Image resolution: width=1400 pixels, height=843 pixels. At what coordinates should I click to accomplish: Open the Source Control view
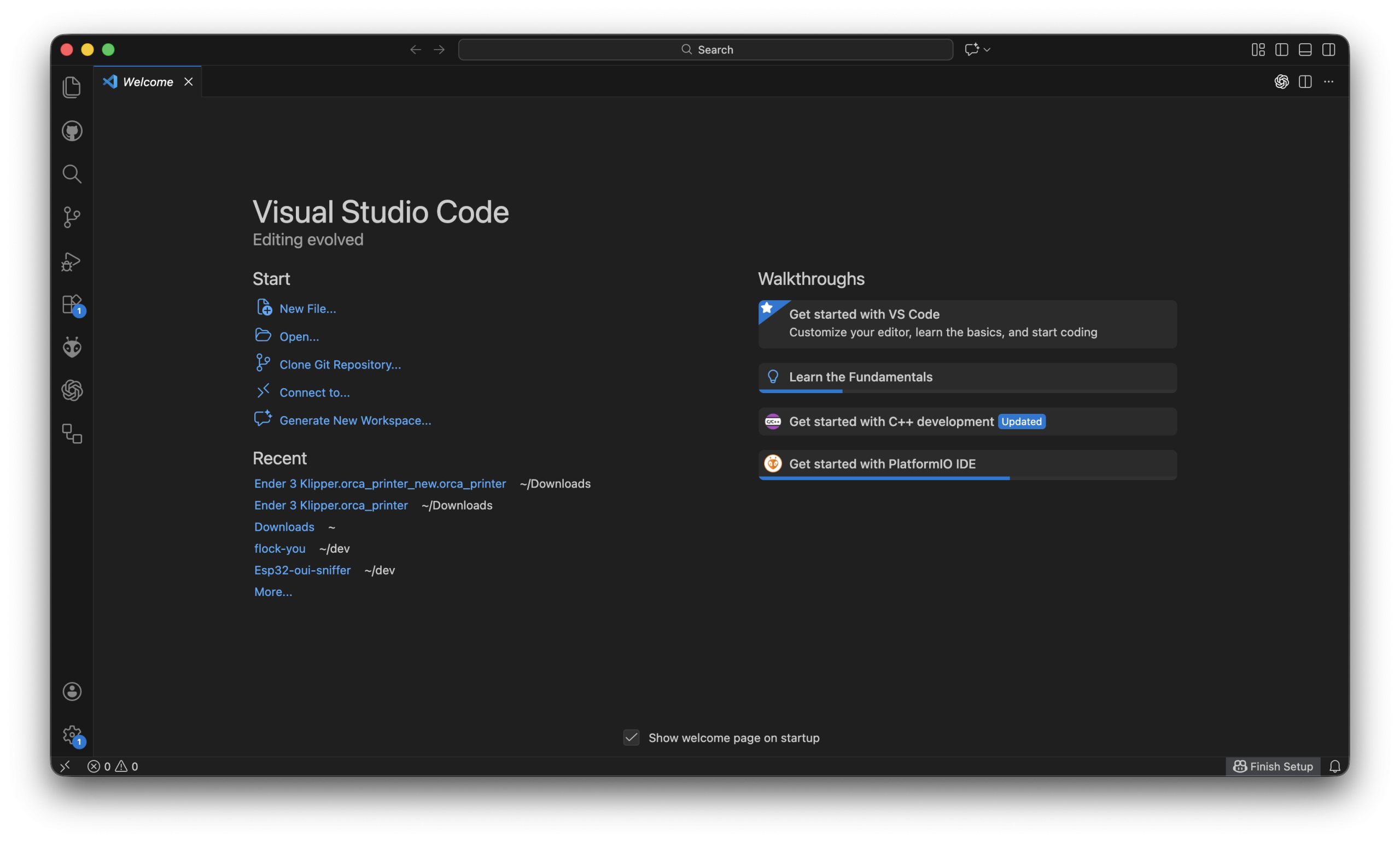(72, 217)
